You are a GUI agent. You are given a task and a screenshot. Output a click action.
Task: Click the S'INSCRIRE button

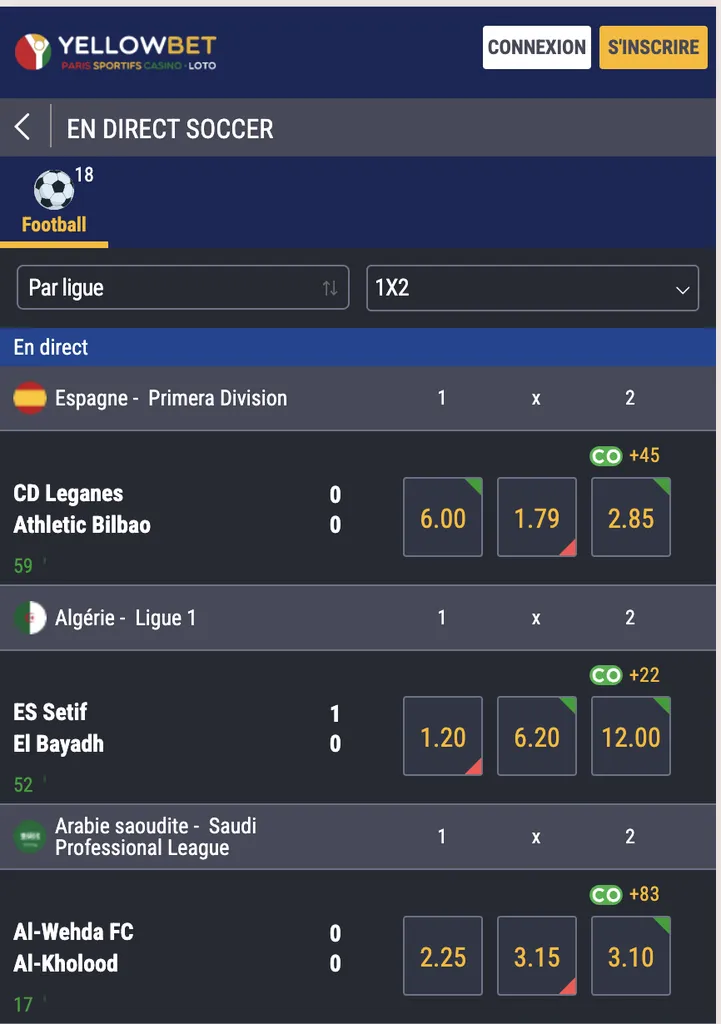pyautogui.click(x=652, y=47)
